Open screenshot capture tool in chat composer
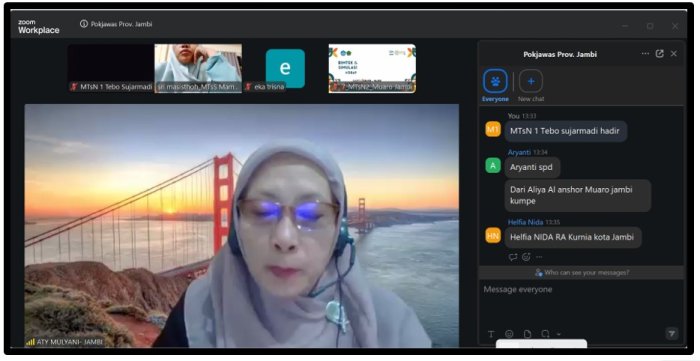The height and width of the screenshot is (361, 700). coord(546,334)
